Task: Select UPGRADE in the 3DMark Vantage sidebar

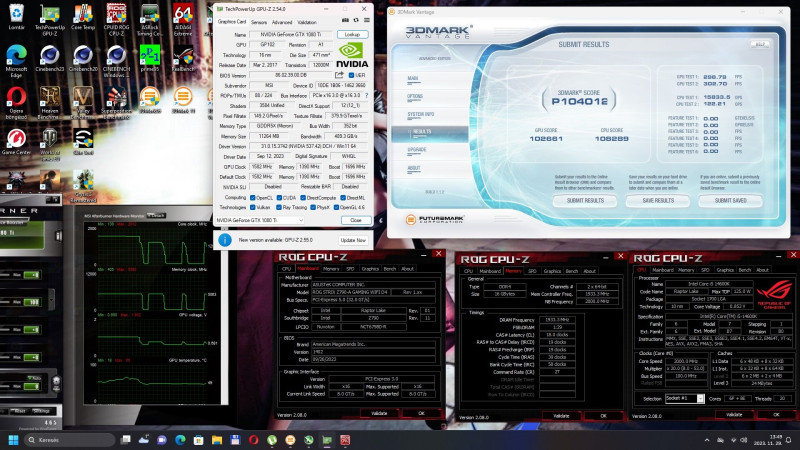Action: click(x=416, y=149)
